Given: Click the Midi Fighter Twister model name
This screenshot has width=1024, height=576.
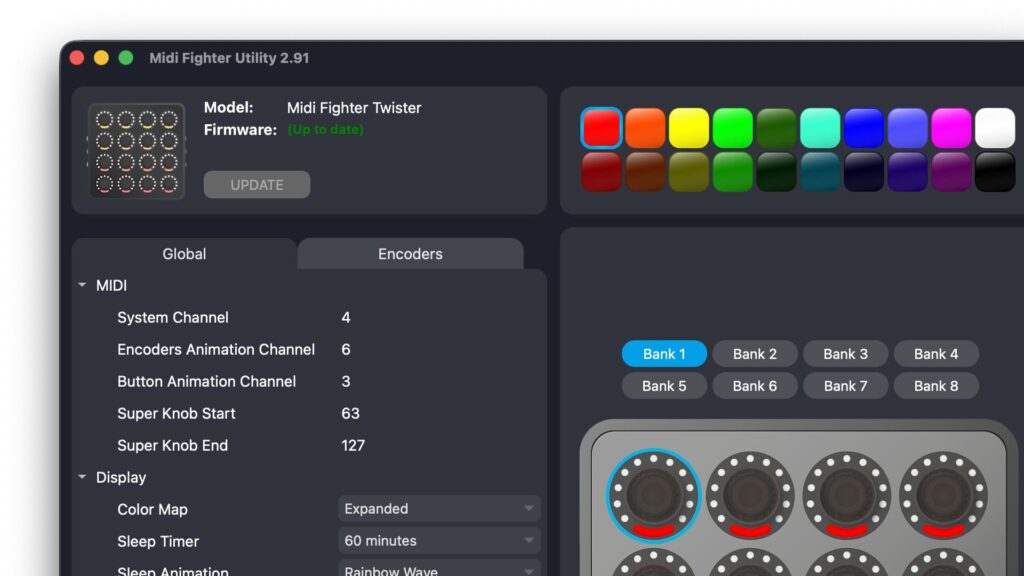Looking at the screenshot, I should [354, 108].
